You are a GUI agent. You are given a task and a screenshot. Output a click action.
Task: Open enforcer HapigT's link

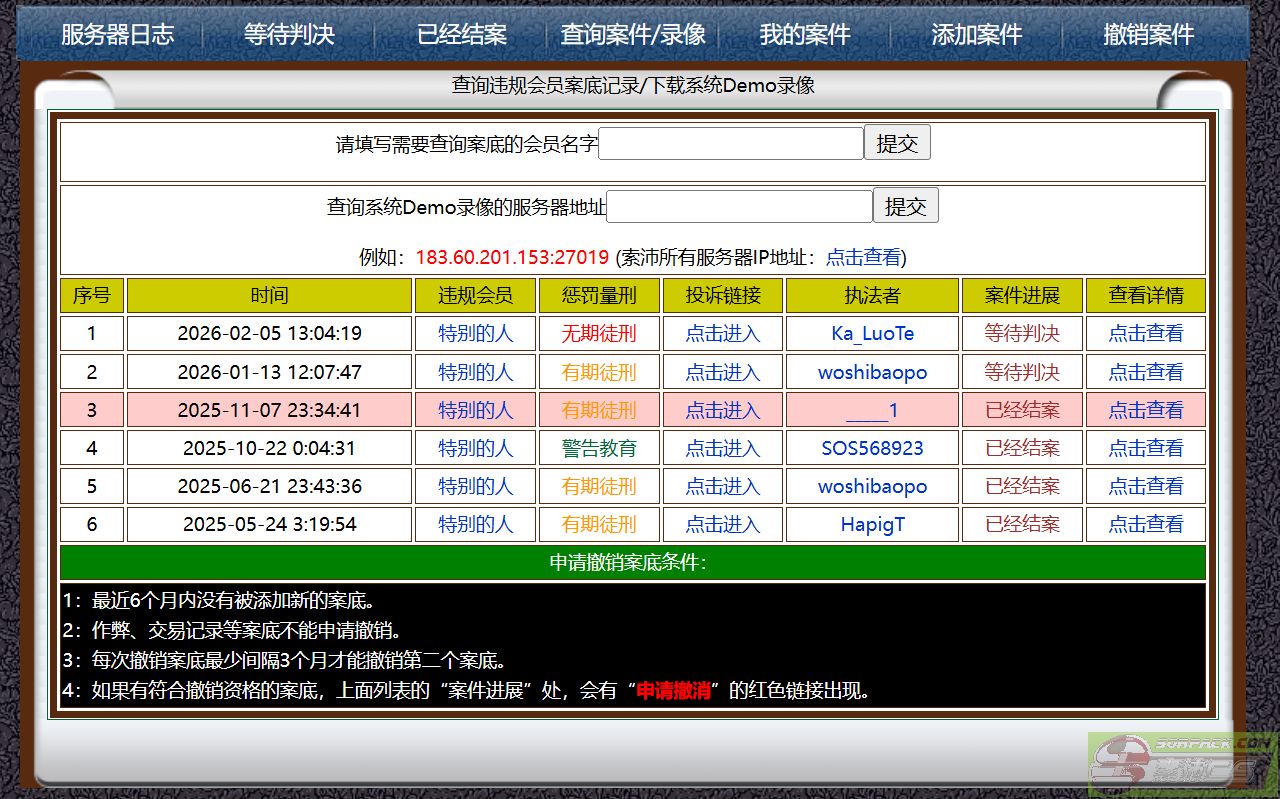(x=872, y=524)
